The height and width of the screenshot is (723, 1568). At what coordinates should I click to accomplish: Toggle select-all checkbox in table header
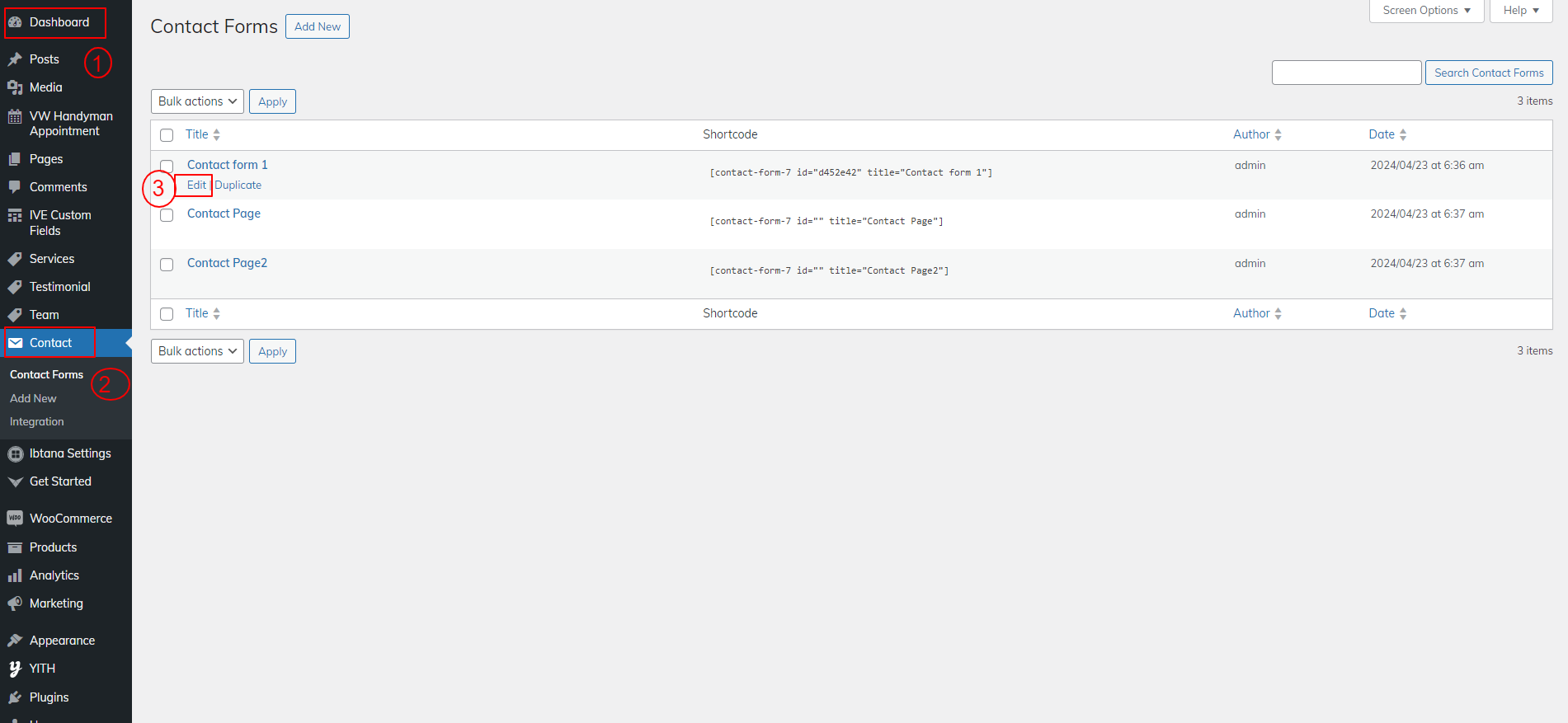167,135
